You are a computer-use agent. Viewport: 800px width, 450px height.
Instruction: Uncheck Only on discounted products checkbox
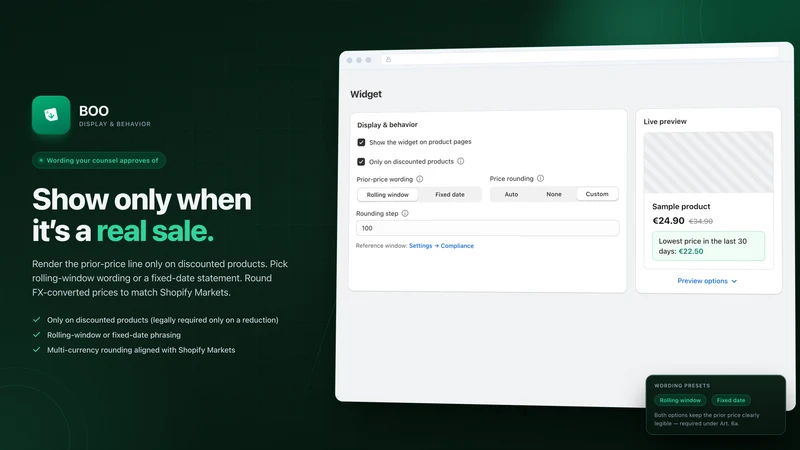coord(361,162)
